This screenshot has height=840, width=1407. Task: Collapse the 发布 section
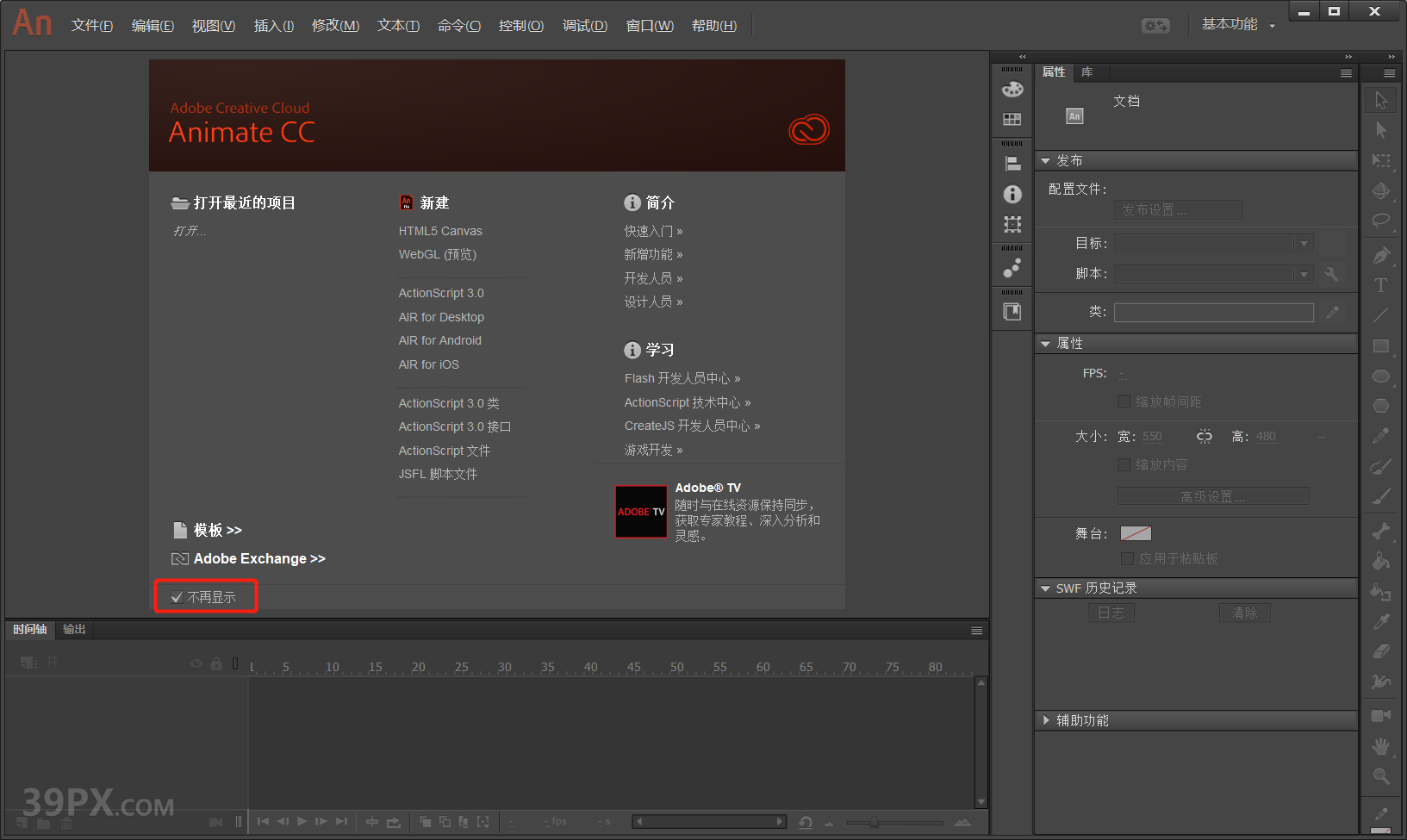(1046, 161)
